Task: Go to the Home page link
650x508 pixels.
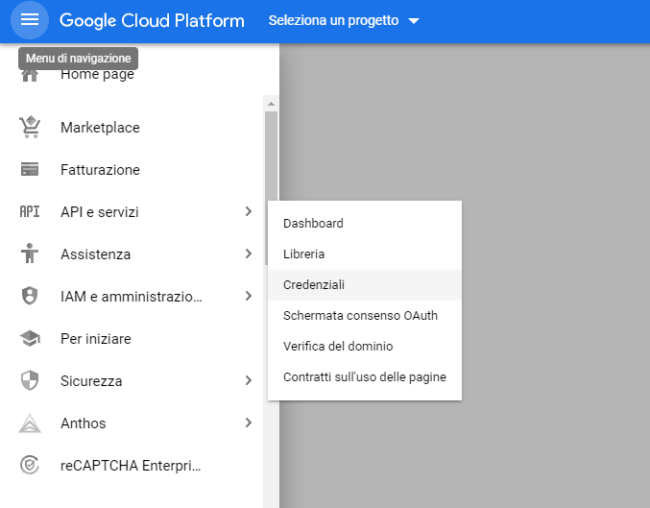Action: [97, 75]
